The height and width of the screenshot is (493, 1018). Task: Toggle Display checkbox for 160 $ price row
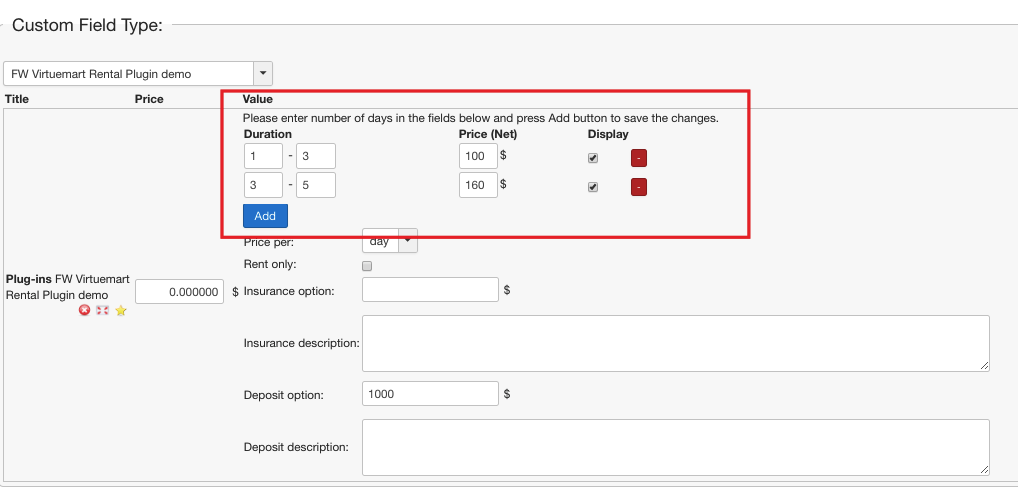(x=593, y=187)
